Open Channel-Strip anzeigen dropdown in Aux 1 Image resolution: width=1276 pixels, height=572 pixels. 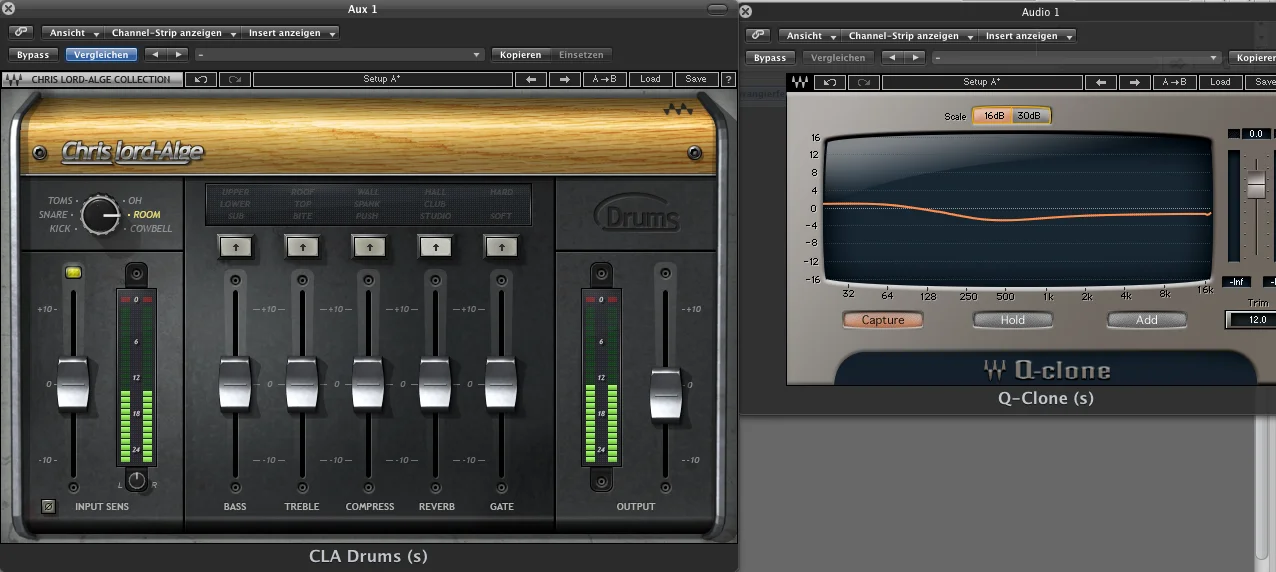click(x=174, y=33)
